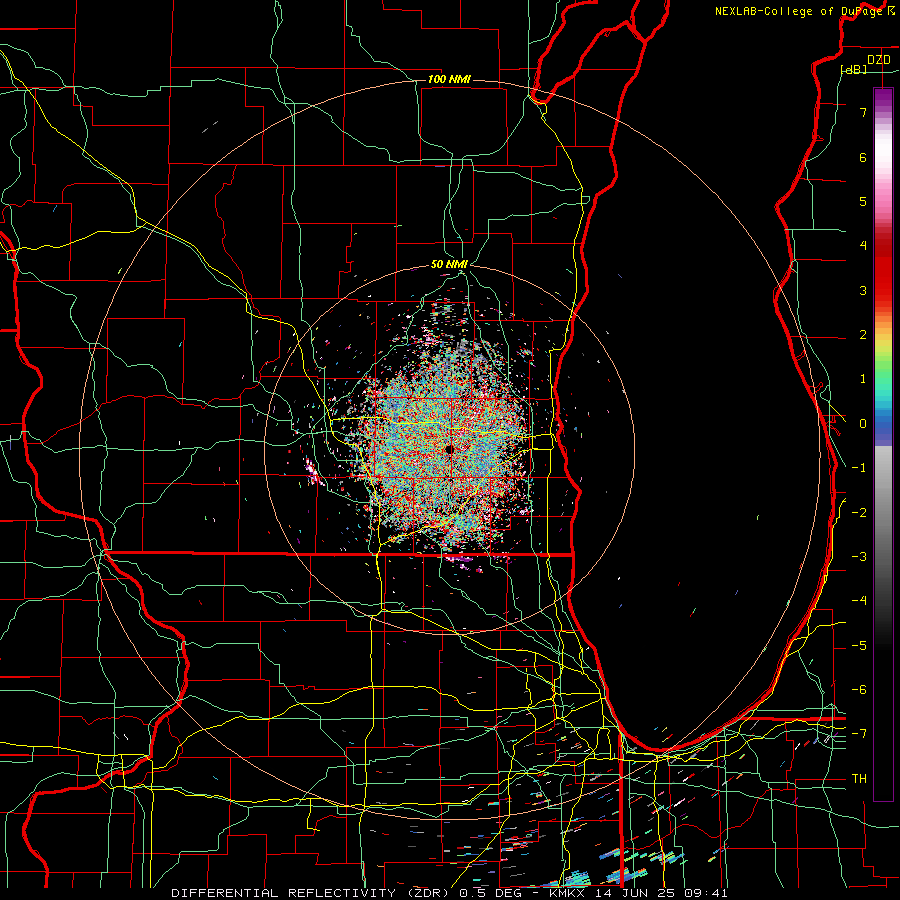Click the DZD legend title
Viewport: 900px width, 900px height.
(878, 59)
